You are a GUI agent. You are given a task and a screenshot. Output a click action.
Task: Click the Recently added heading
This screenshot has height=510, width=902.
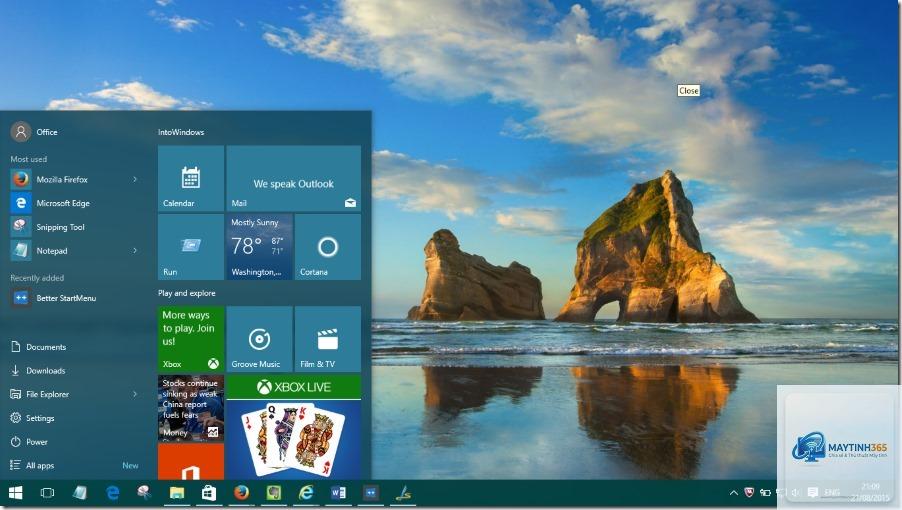pos(37,278)
